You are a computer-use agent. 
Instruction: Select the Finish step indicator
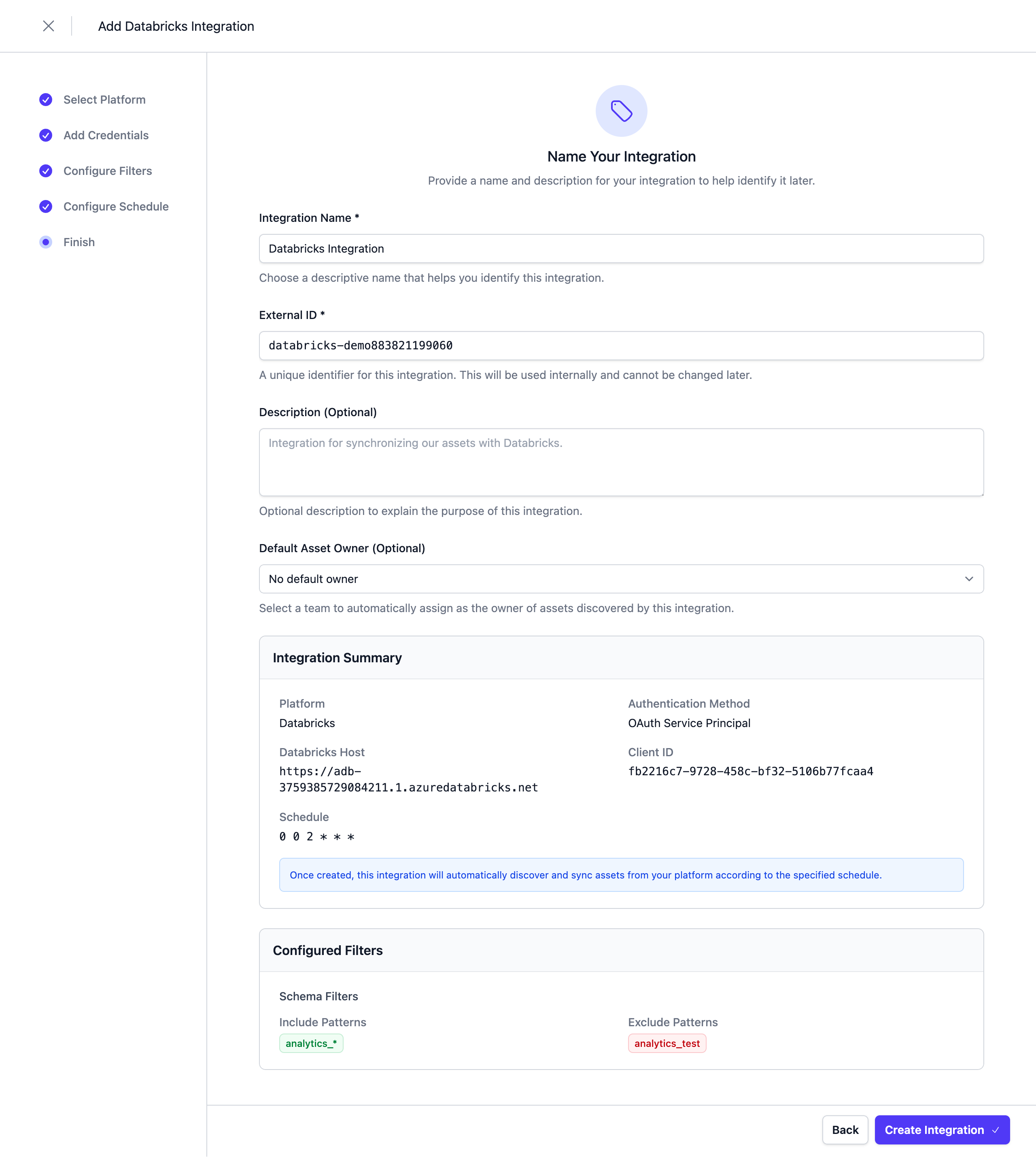click(46, 242)
